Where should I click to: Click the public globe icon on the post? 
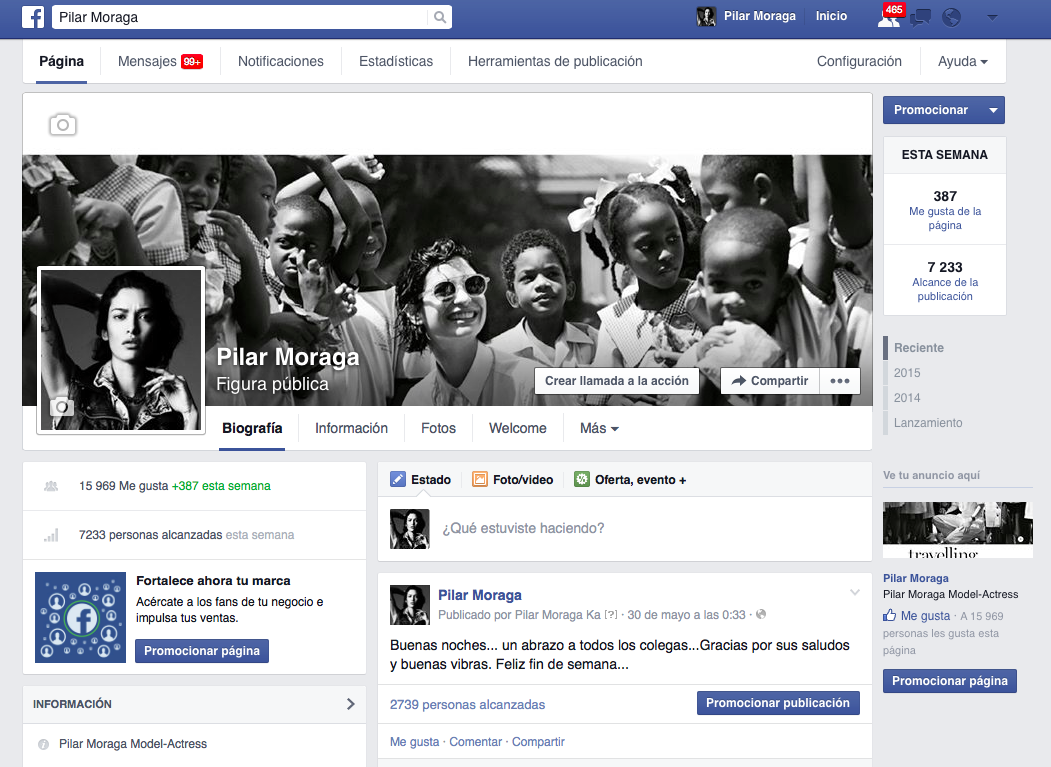click(x=761, y=614)
